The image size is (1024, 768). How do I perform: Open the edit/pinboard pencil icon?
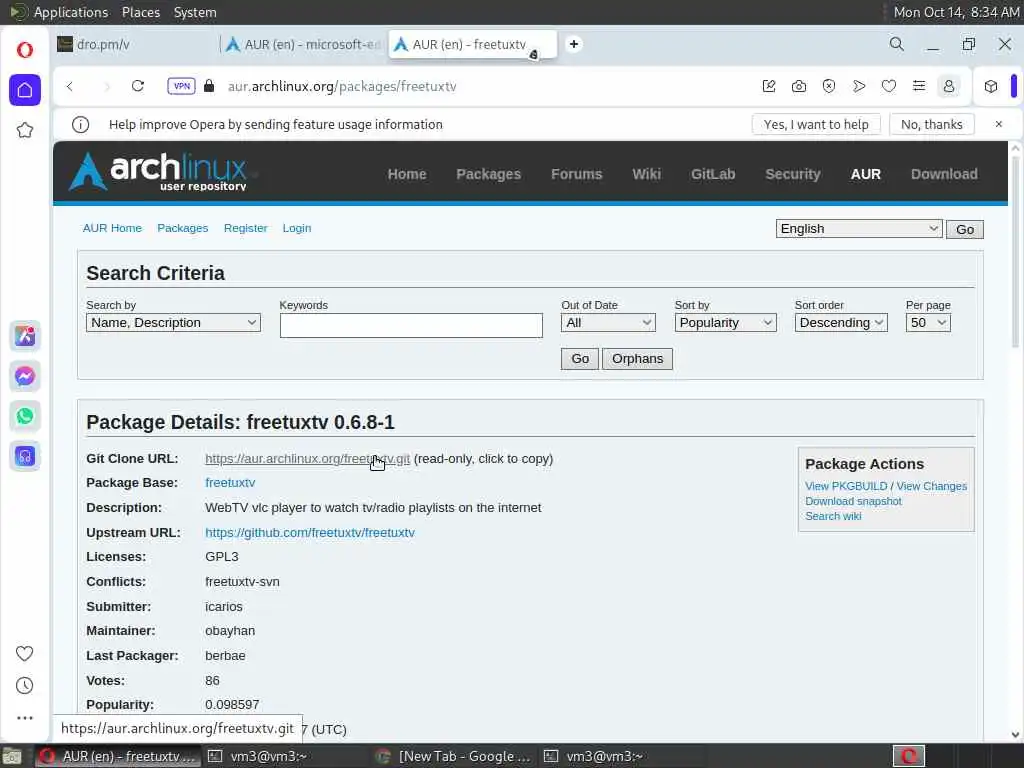click(x=769, y=86)
